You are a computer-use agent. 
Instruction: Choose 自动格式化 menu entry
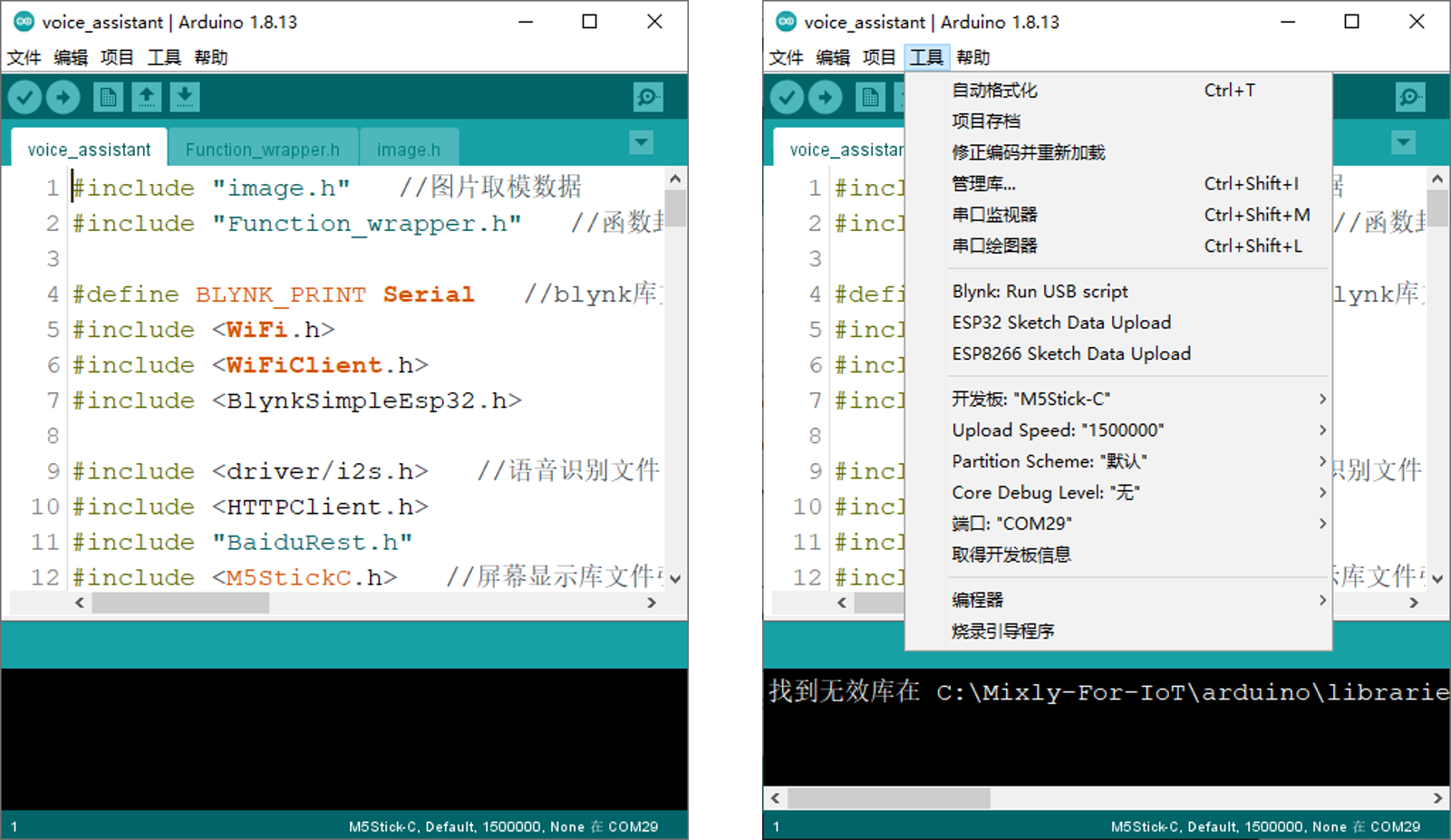coord(1118,91)
